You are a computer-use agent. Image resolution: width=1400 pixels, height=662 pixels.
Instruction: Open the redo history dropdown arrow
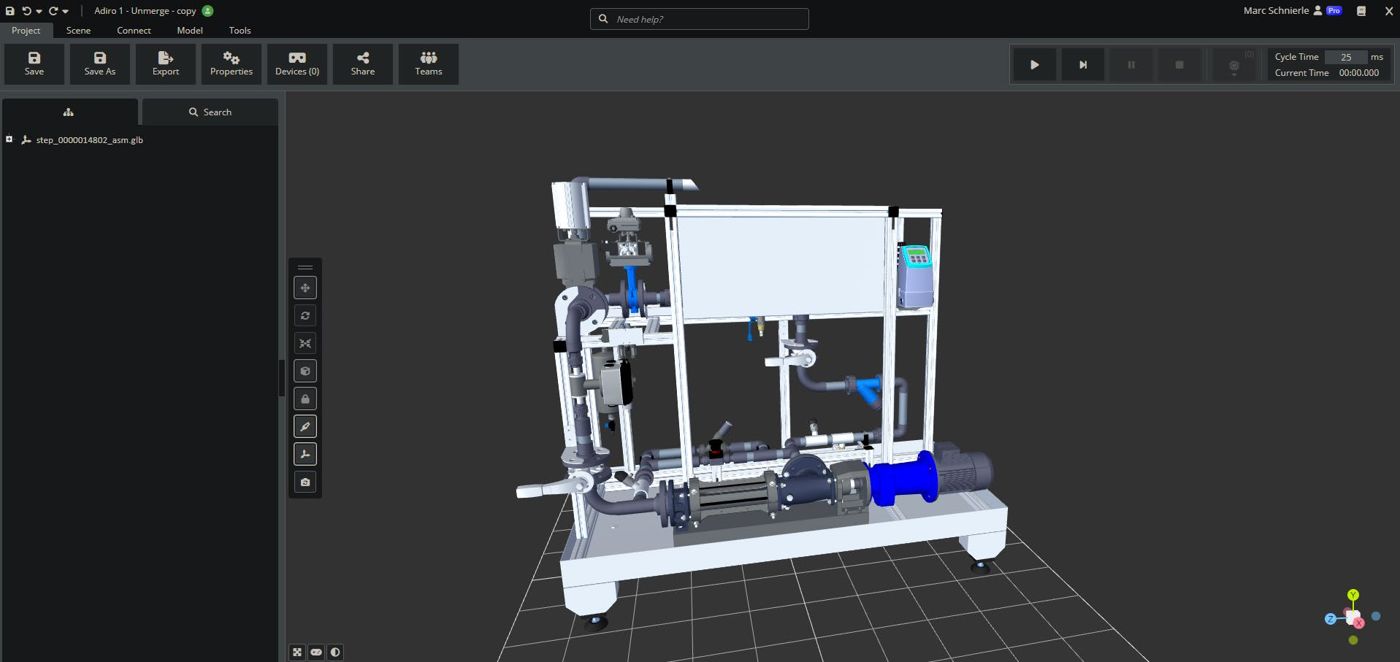(66, 11)
